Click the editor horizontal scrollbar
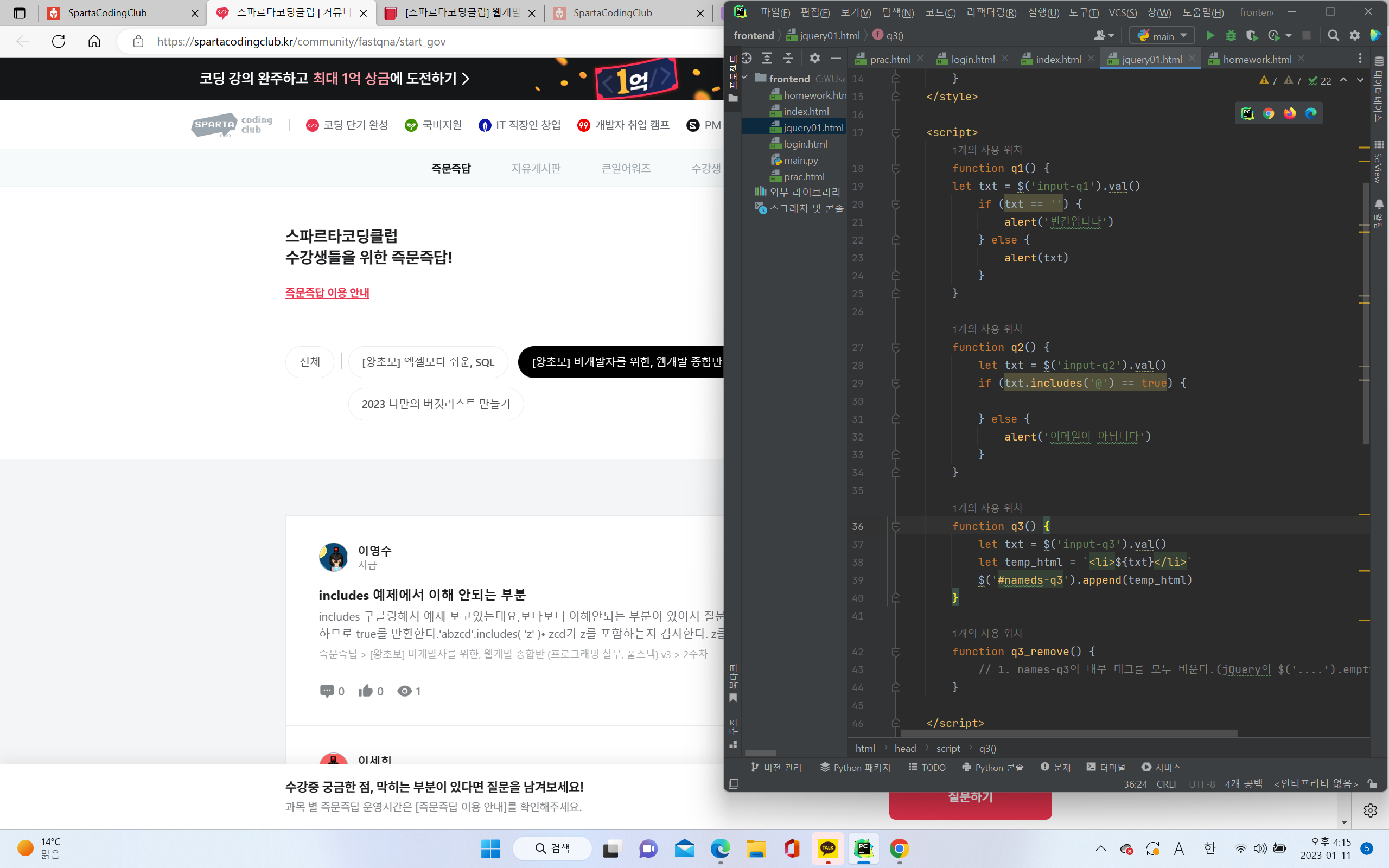 (1069, 733)
